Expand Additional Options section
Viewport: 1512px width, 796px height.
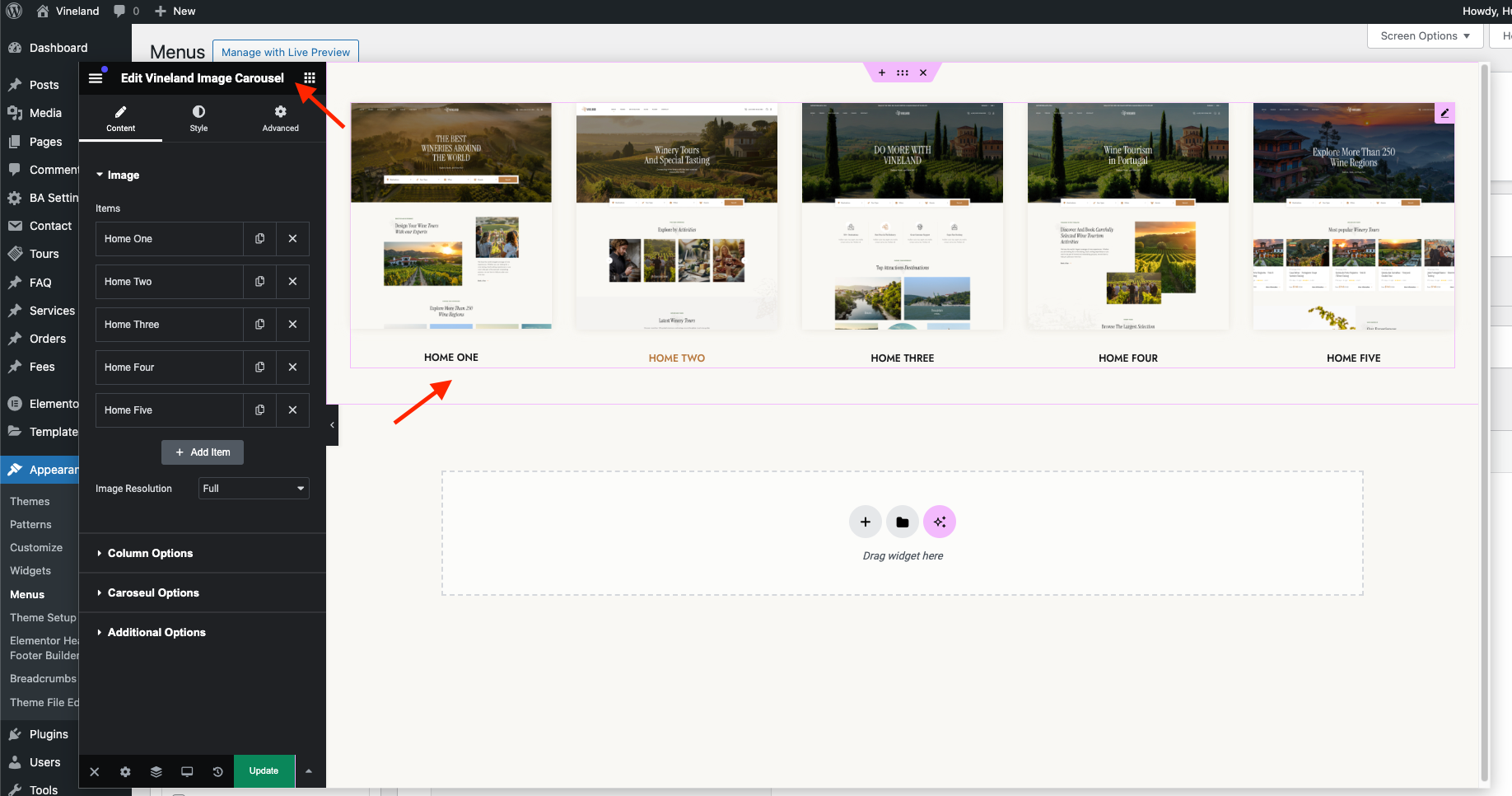156,632
